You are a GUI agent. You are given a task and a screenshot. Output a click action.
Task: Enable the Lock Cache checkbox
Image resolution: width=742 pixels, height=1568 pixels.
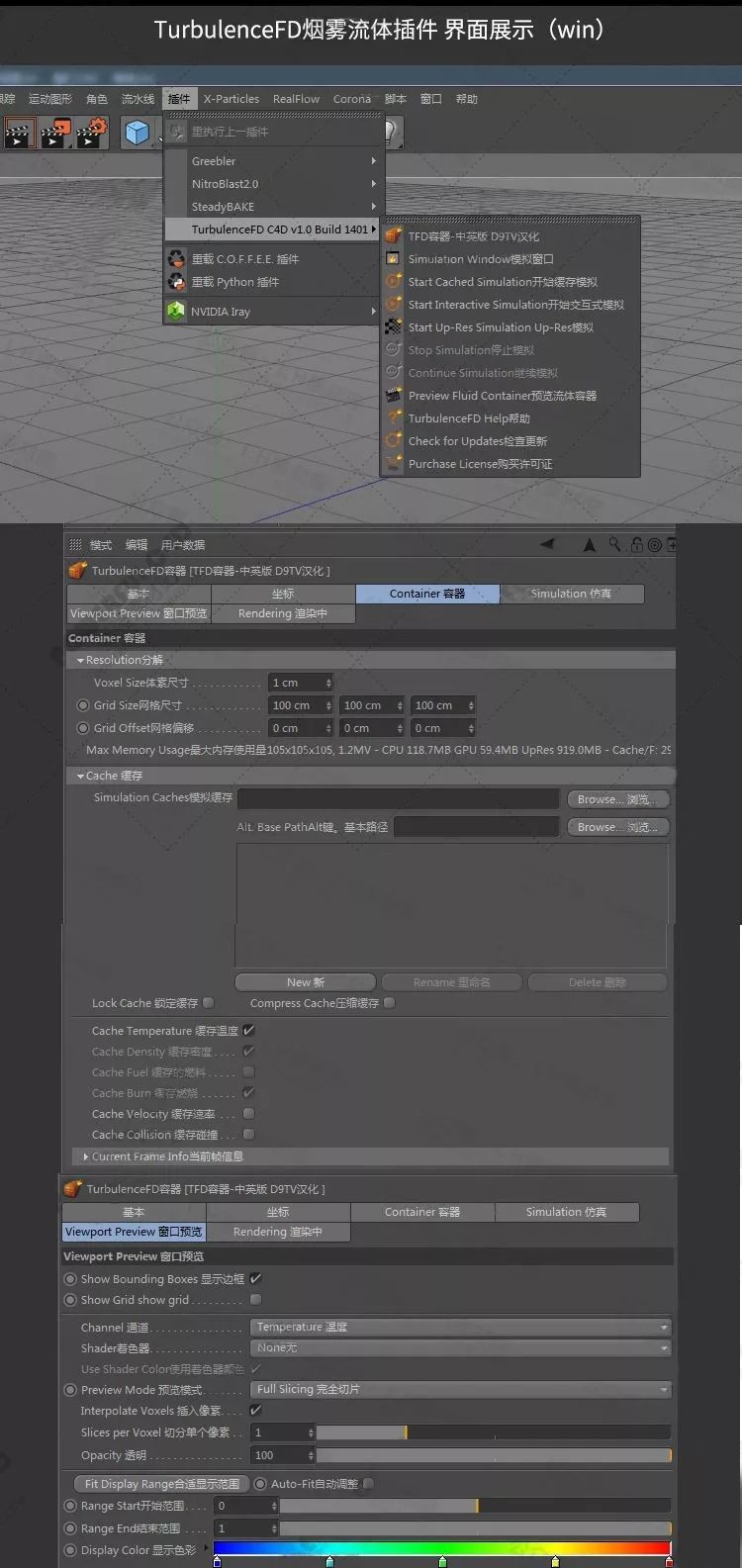[208, 1003]
